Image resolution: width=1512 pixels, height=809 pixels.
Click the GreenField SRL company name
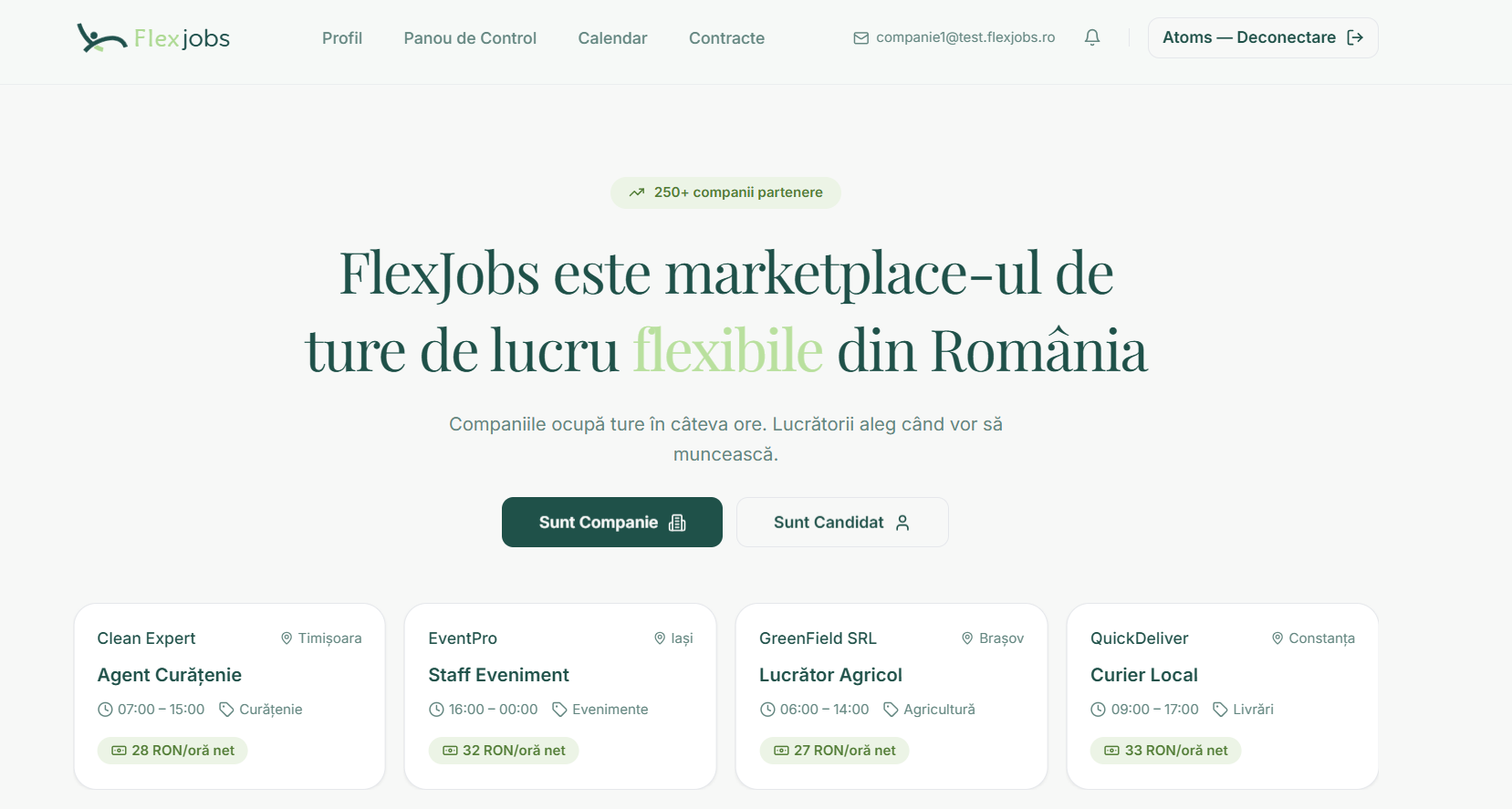coord(818,638)
